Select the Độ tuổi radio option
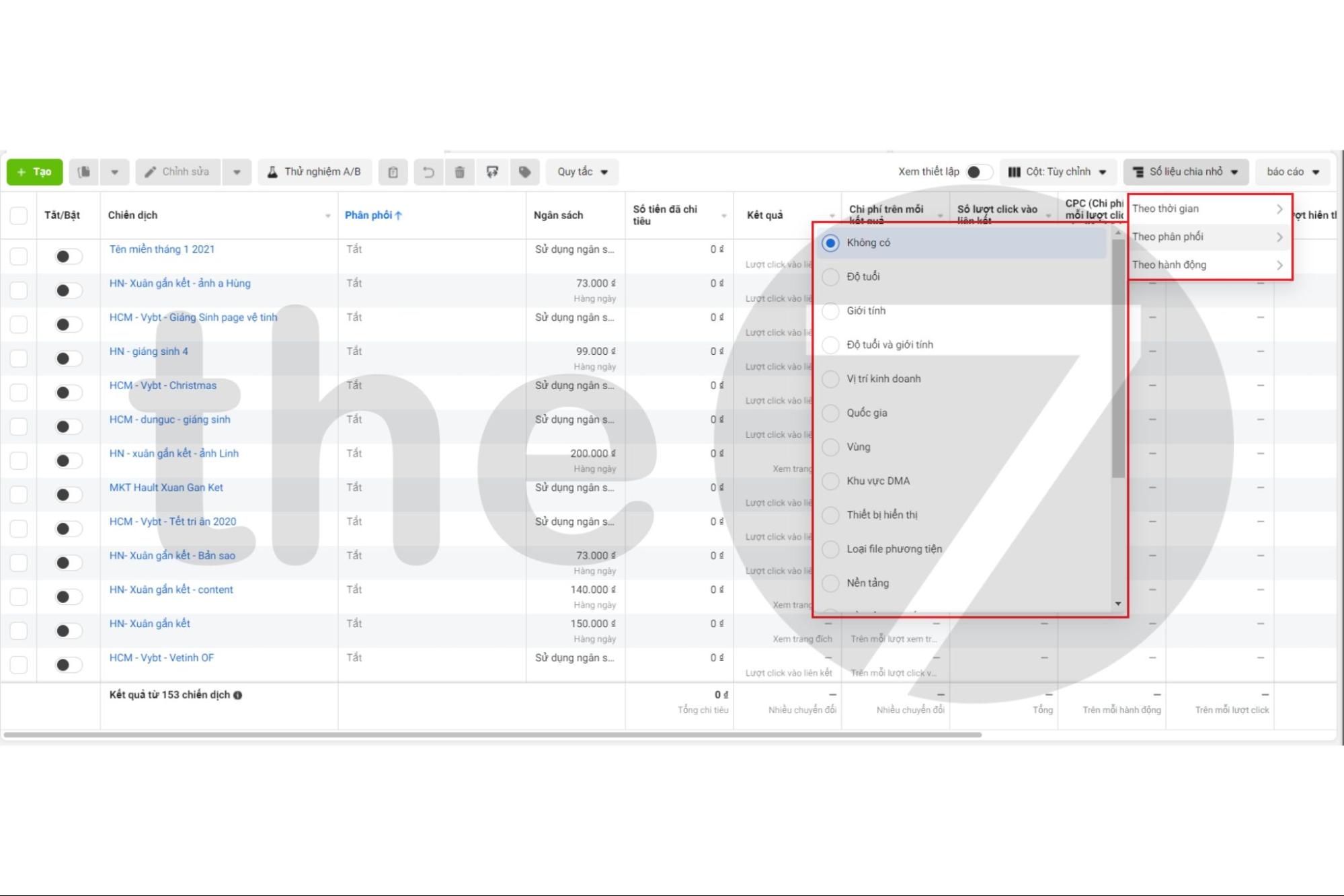Viewport: 1344px width, 896px height. (x=831, y=277)
